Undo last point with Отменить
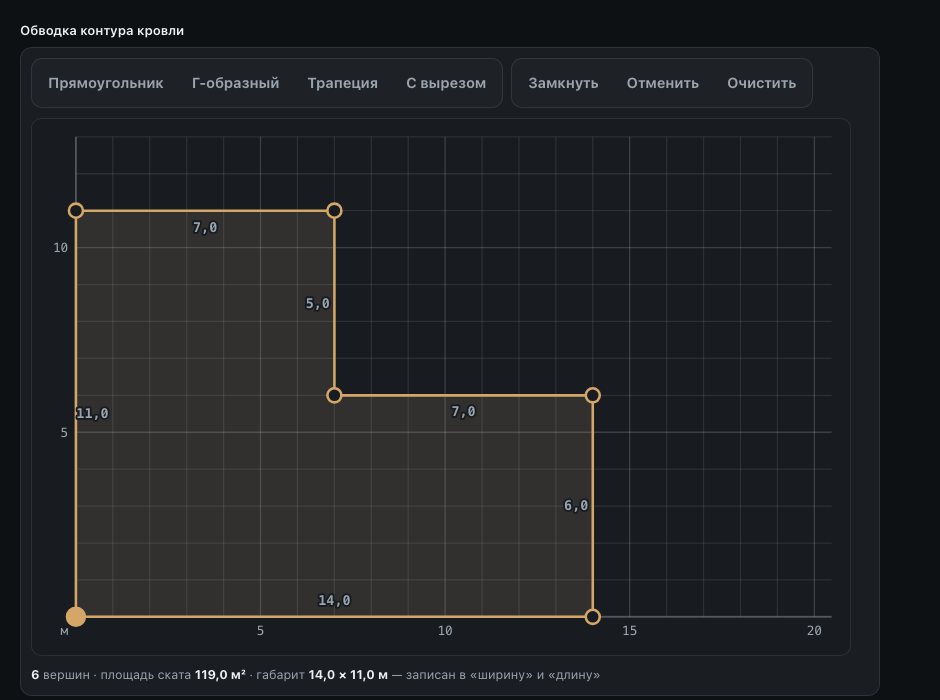 click(662, 83)
